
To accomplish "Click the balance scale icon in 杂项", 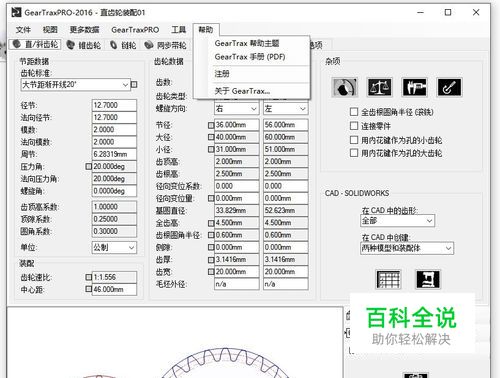I will (x=379, y=87).
